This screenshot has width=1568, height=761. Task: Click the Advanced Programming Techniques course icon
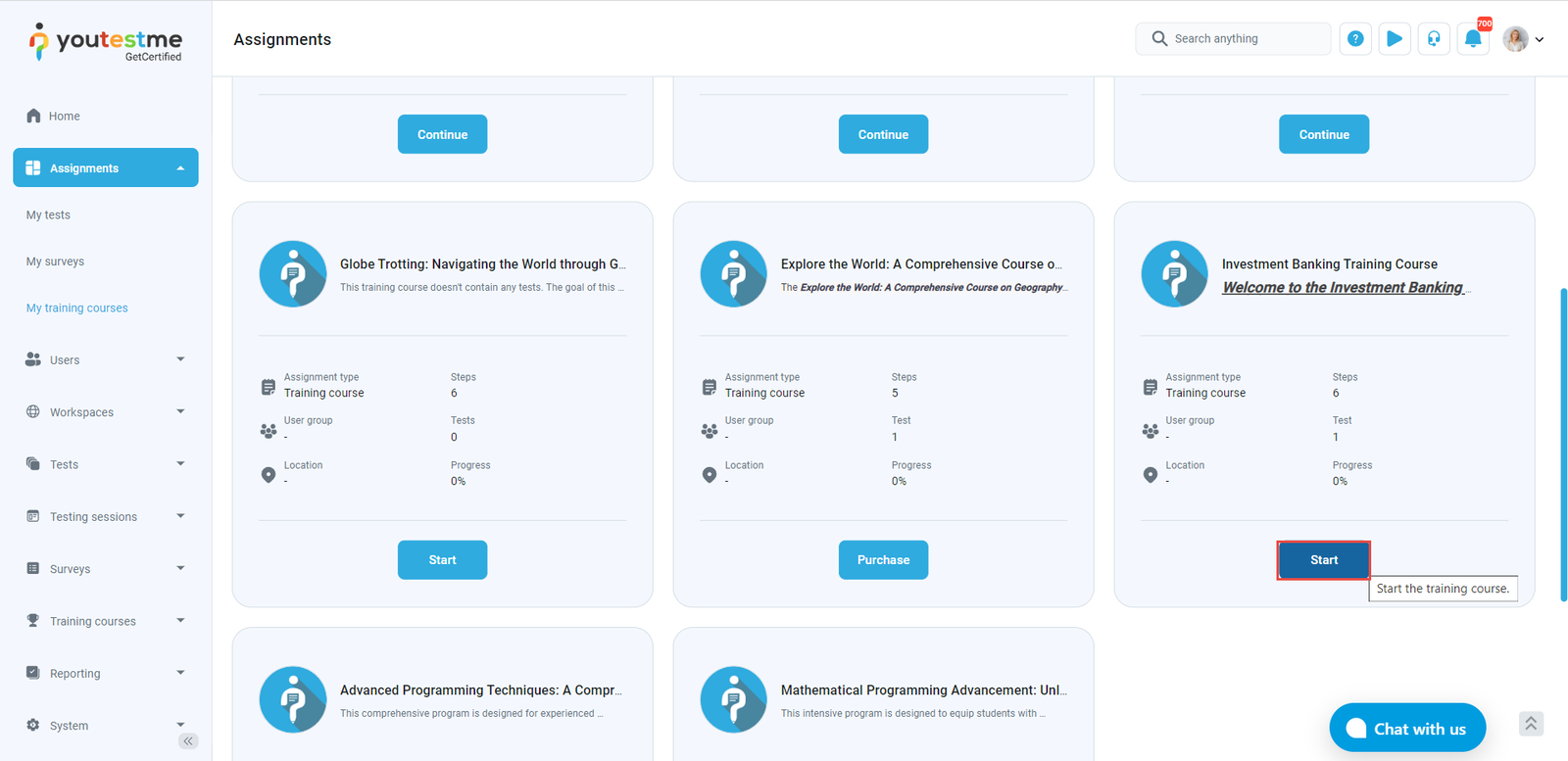(293, 699)
